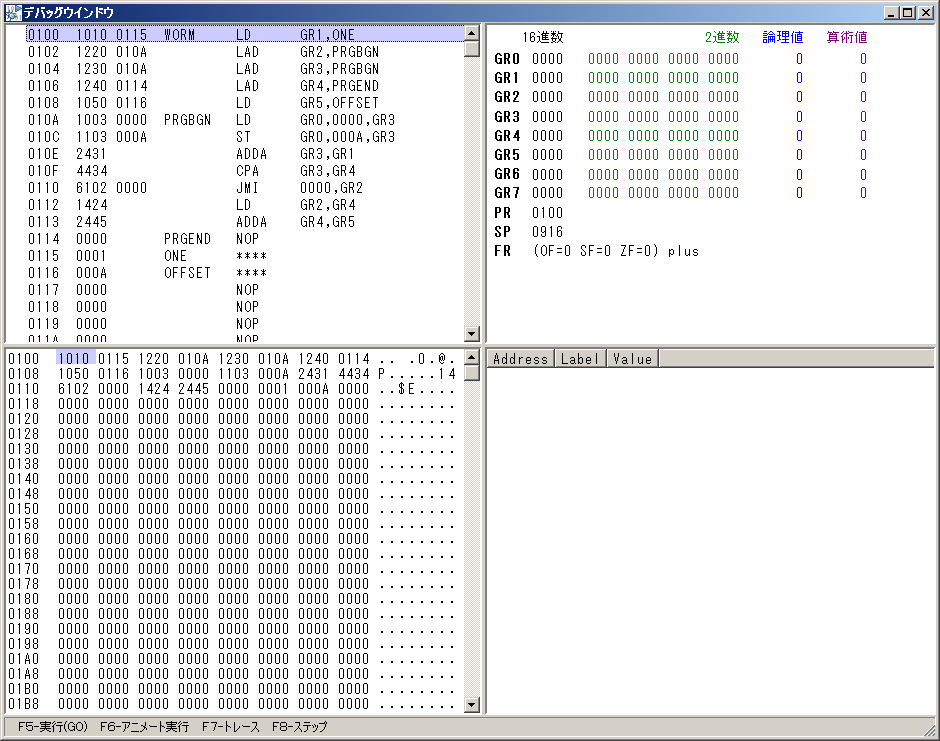Image resolution: width=940 pixels, height=741 pixels.
Task: Click GR5 register label
Action: (507, 155)
